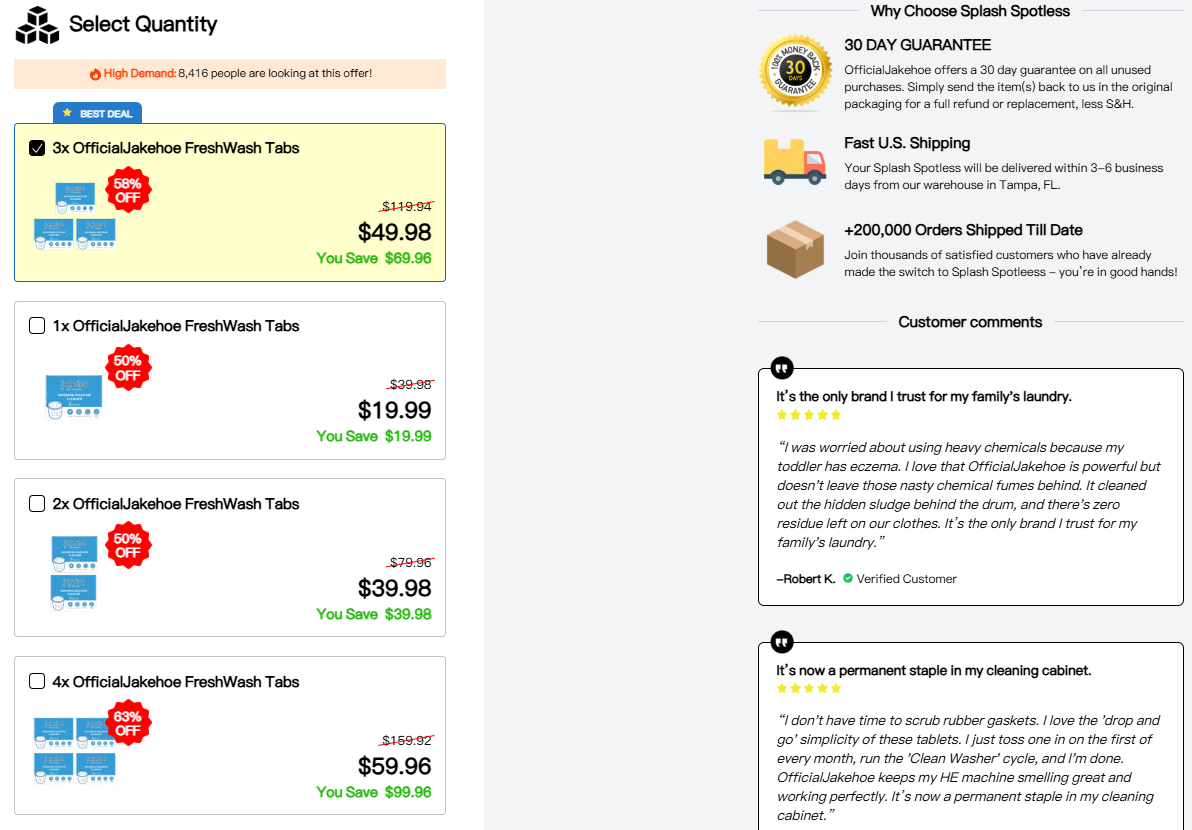
Task: Click the quote mark icon on second review card
Action: (x=782, y=641)
